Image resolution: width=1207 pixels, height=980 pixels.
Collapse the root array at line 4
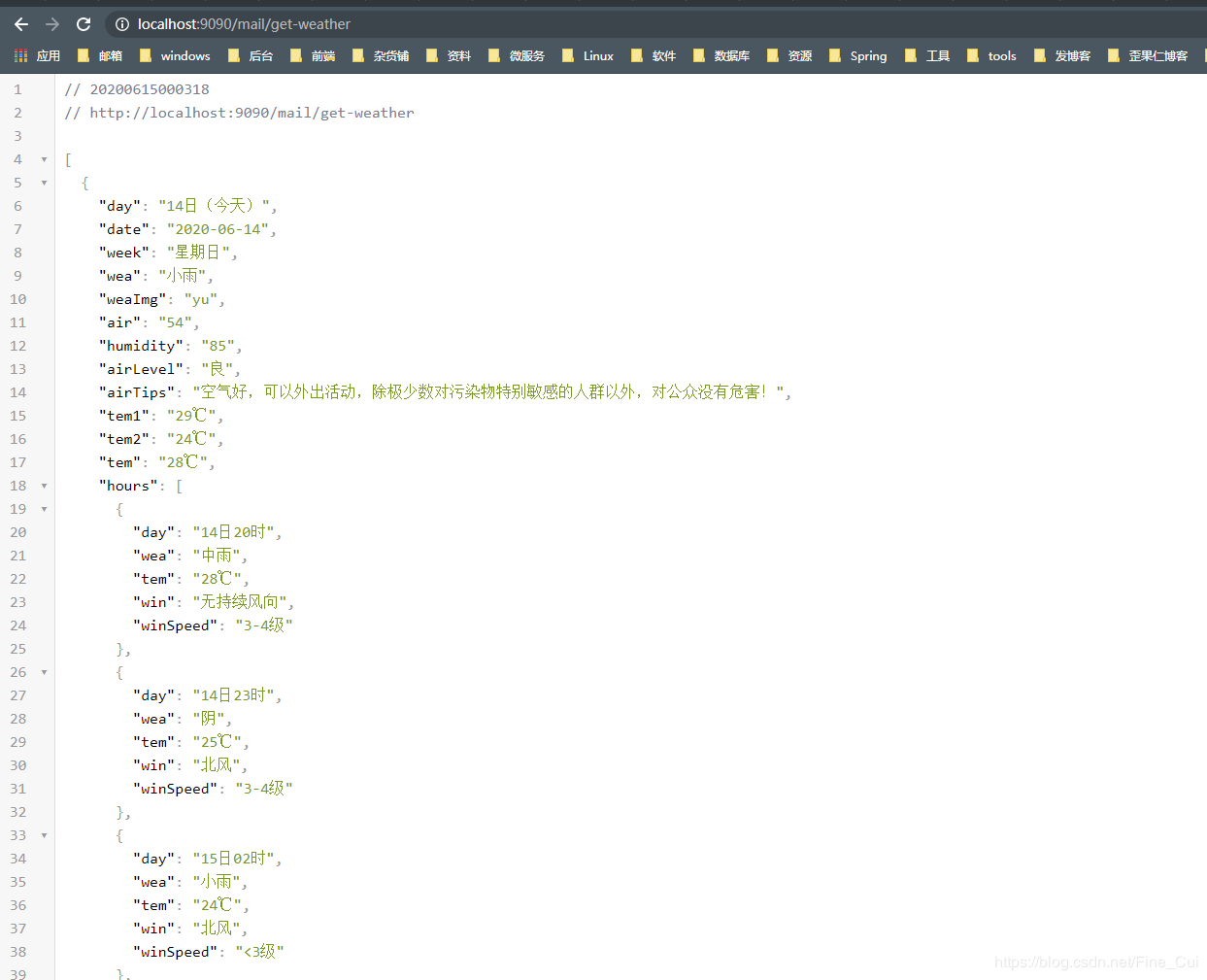(44, 159)
